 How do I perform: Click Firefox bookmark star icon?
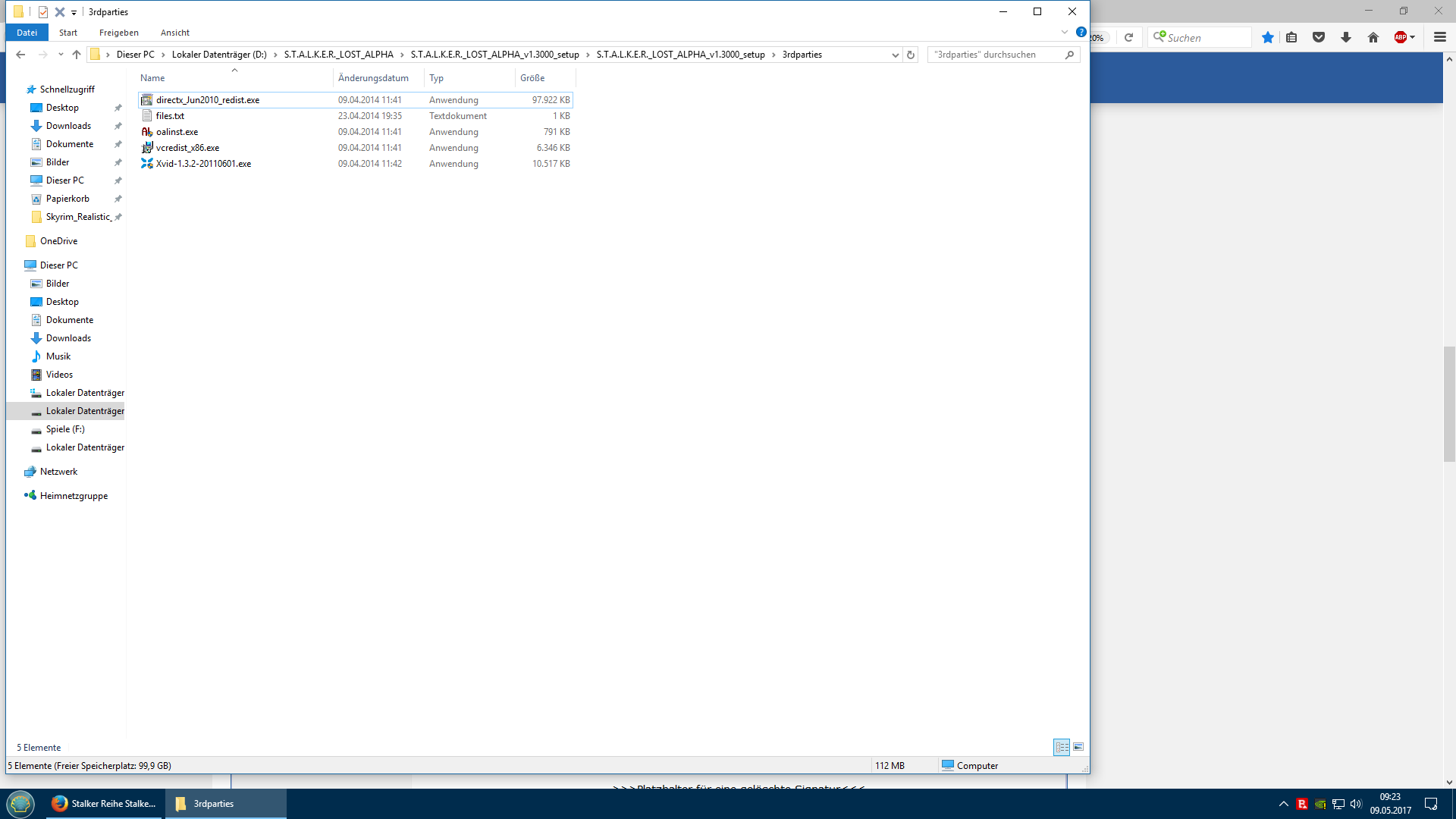coord(1268,37)
